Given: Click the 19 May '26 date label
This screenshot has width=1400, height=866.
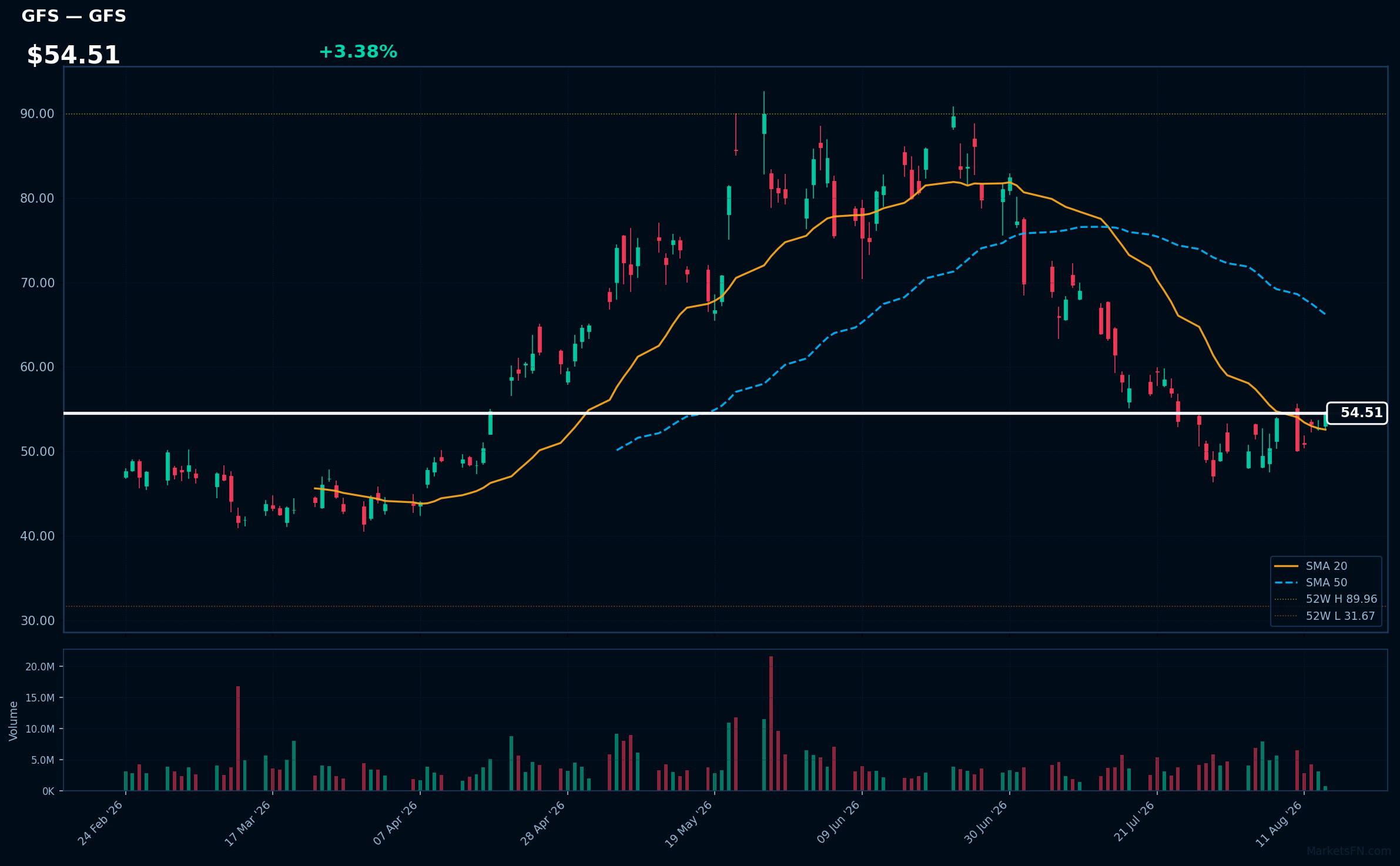Looking at the screenshot, I should pyautogui.click(x=689, y=823).
